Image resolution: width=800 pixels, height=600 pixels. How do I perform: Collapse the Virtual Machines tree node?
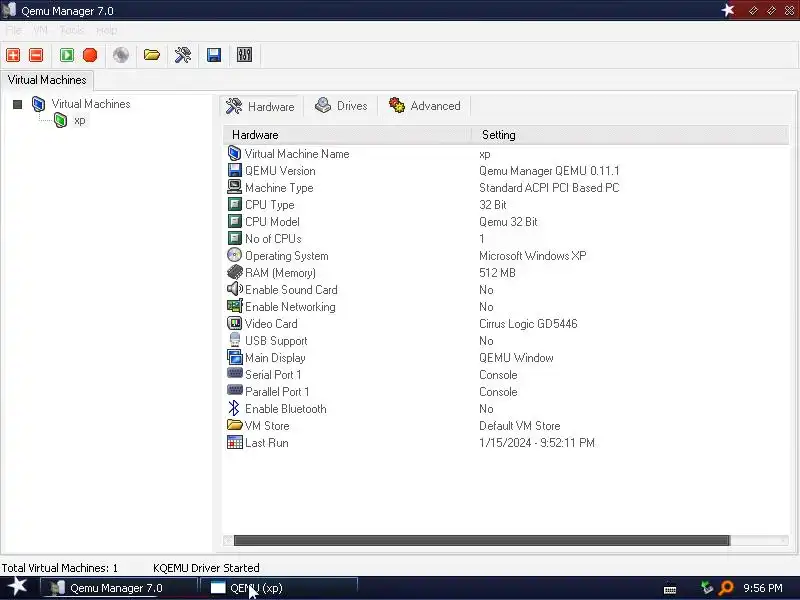click(17, 105)
